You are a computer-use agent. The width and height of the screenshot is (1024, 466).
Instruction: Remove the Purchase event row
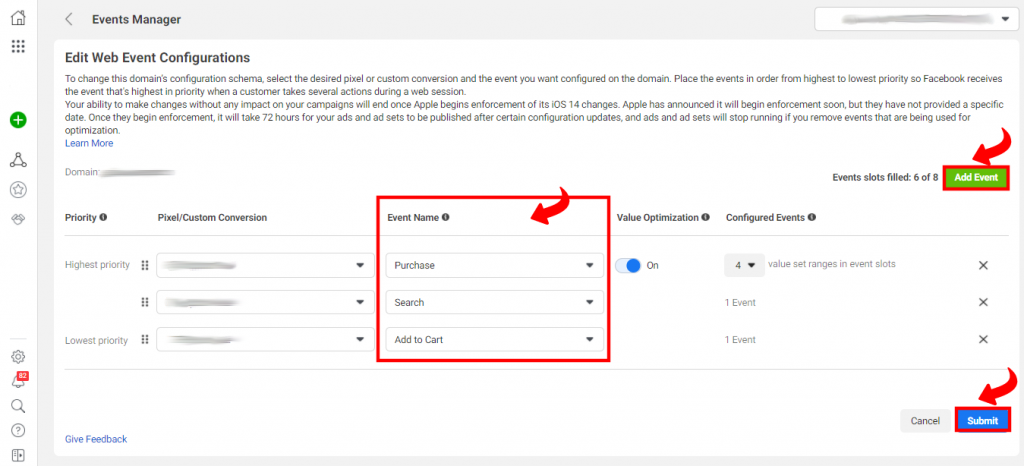click(x=983, y=265)
